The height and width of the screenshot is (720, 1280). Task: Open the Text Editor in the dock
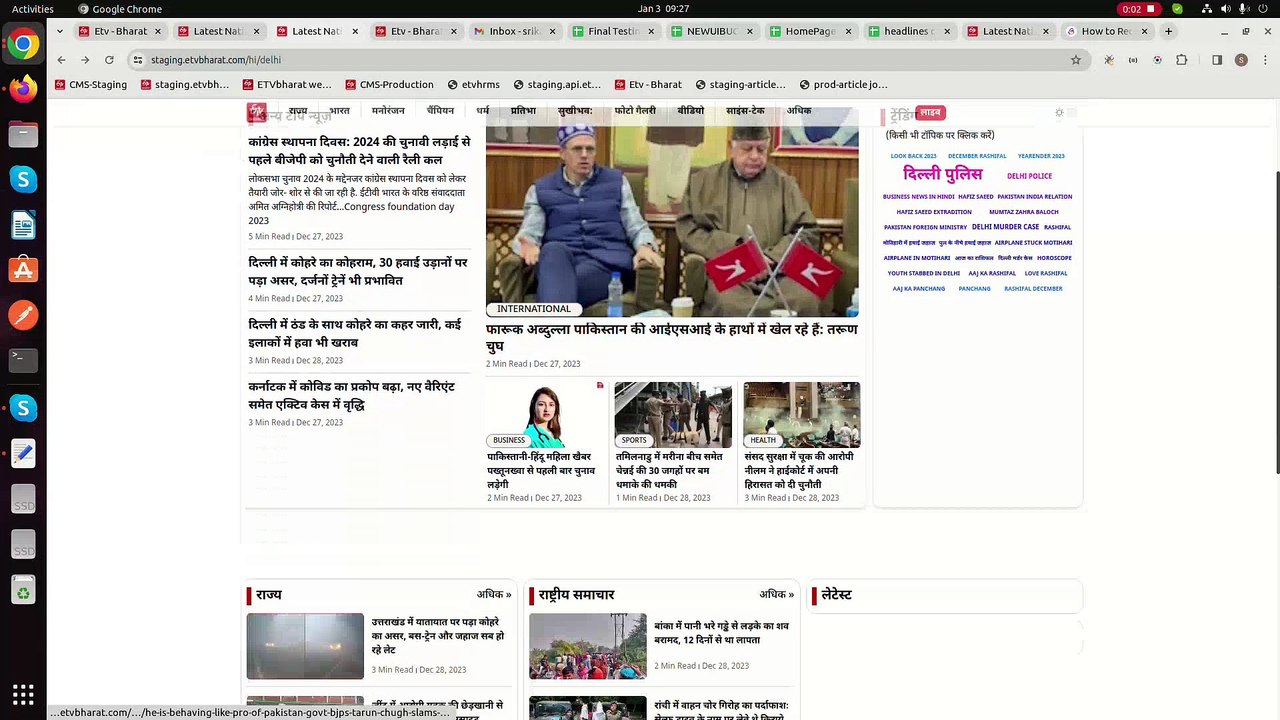(x=23, y=453)
